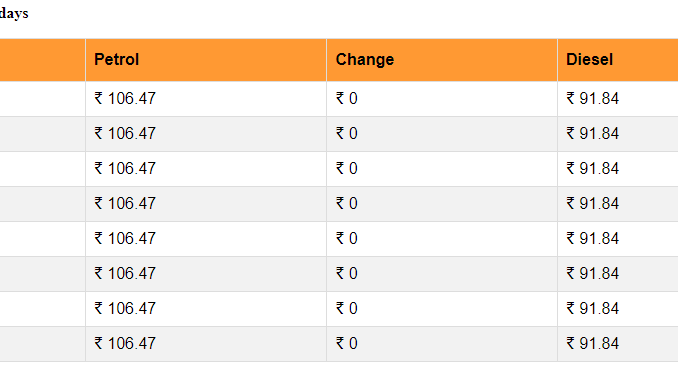Click last row diesel price ₹ 91.84

tap(593, 344)
